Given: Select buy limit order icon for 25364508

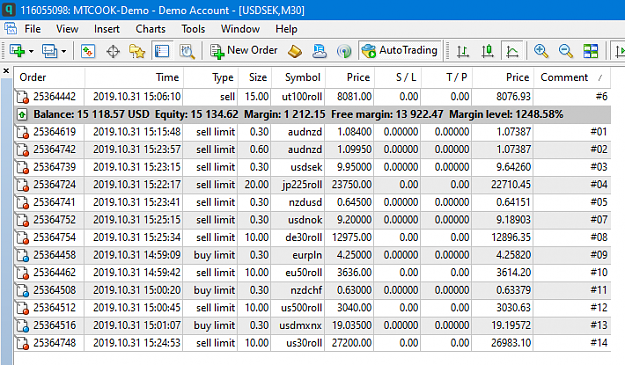Looking at the screenshot, I should click(22, 290).
